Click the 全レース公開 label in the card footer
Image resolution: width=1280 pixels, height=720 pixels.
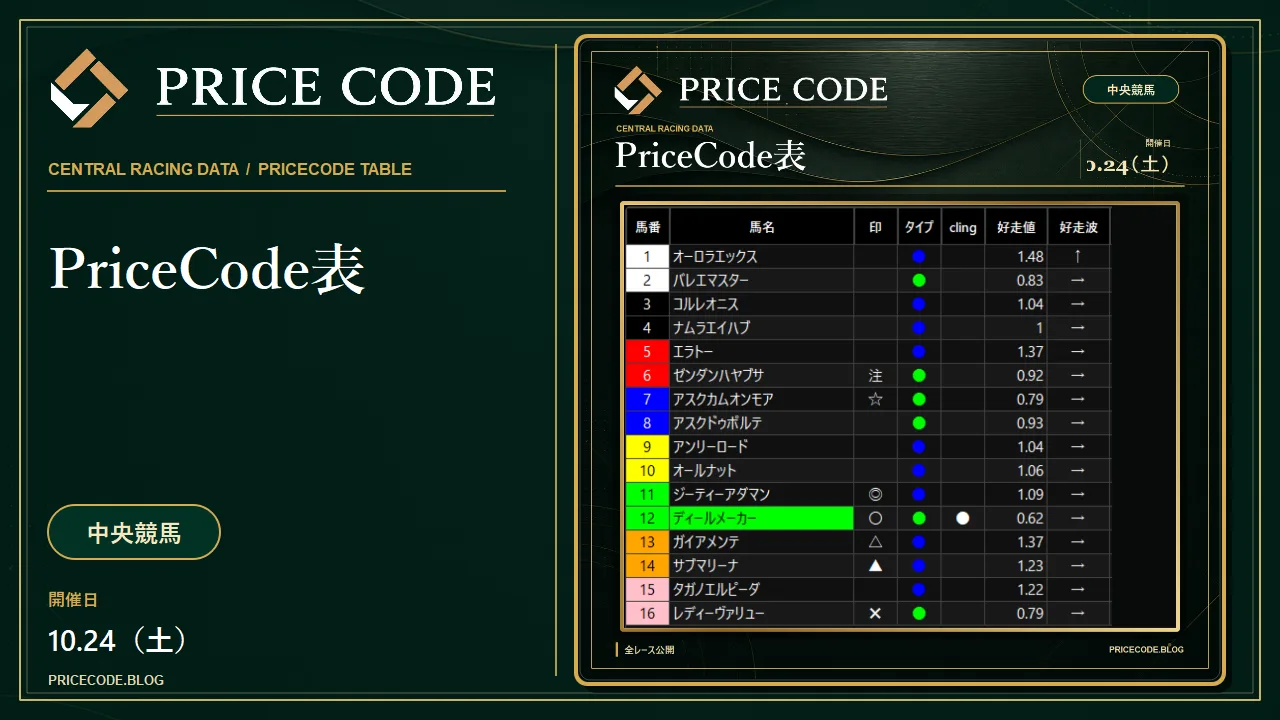click(x=650, y=650)
